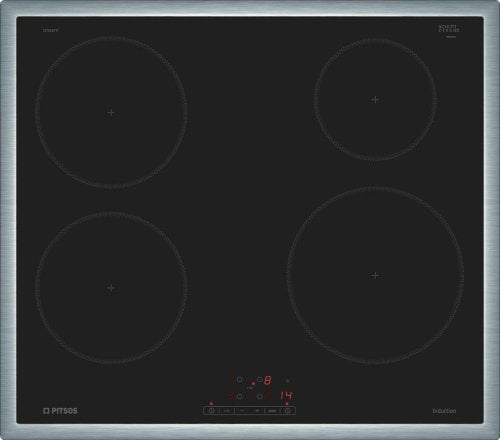Click the cross in the large front-right zone
Viewport: 500px width, 440px height.
click(375, 275)
